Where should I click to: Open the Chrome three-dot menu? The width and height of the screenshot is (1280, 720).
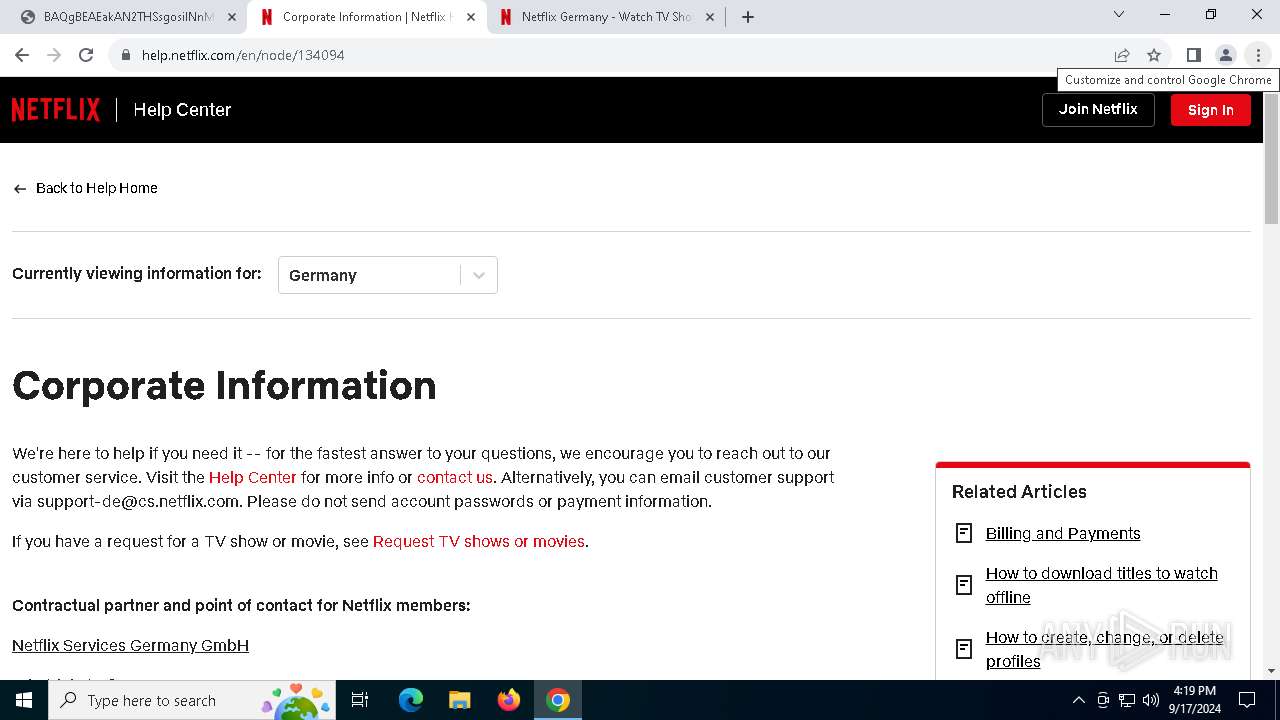[1258, 55]
